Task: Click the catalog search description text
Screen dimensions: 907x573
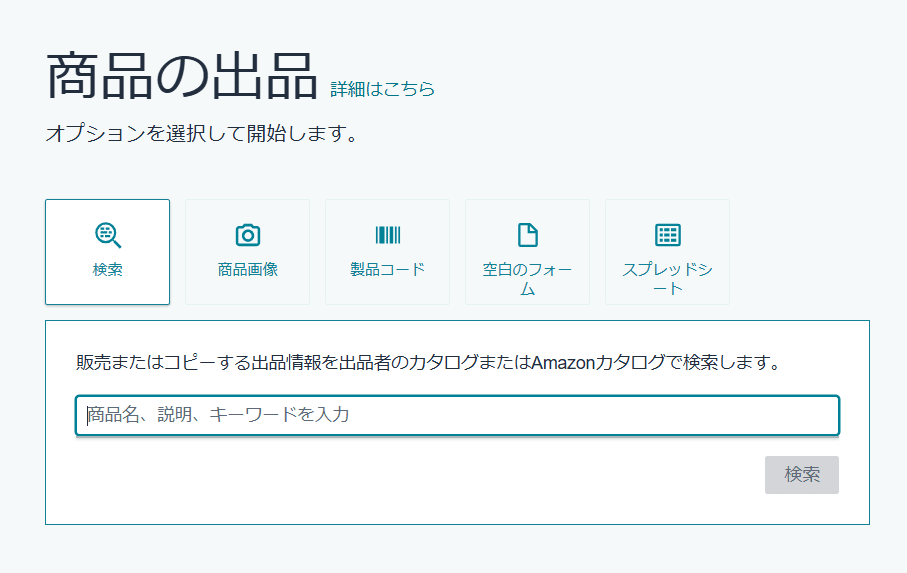Action: pos(429,363)
